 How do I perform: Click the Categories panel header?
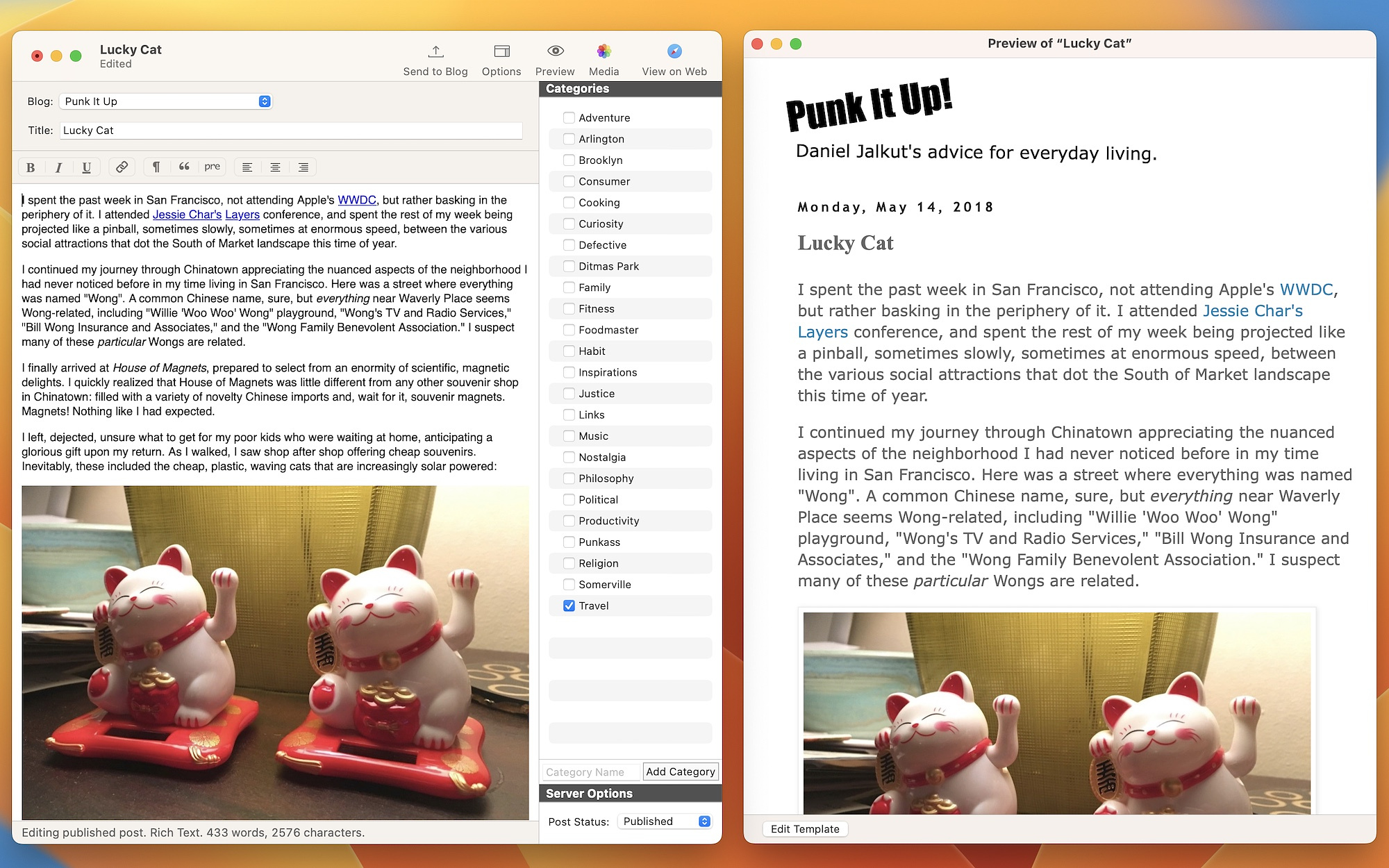tap(631, 88)
